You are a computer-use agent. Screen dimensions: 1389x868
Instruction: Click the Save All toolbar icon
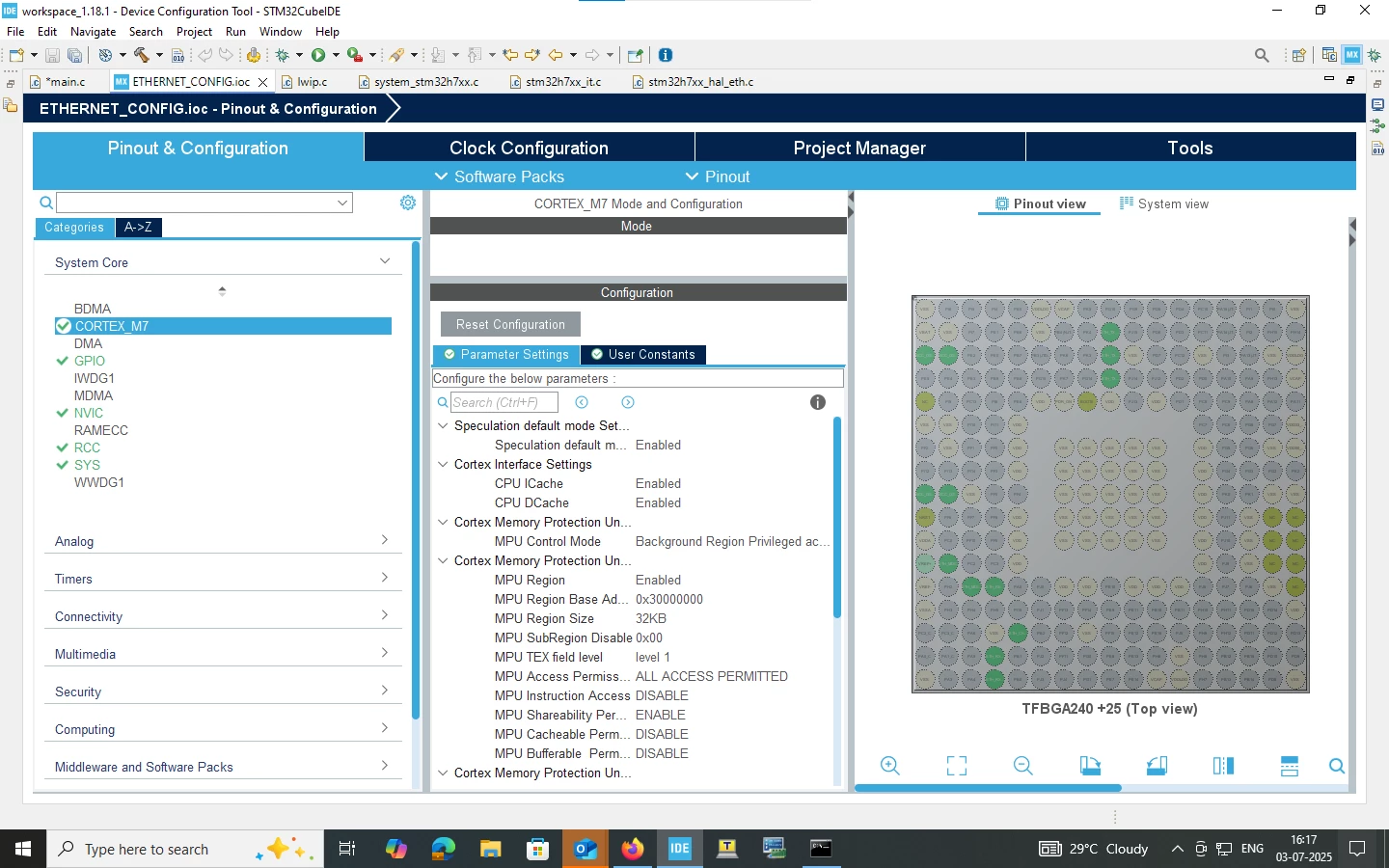(74, 56)
